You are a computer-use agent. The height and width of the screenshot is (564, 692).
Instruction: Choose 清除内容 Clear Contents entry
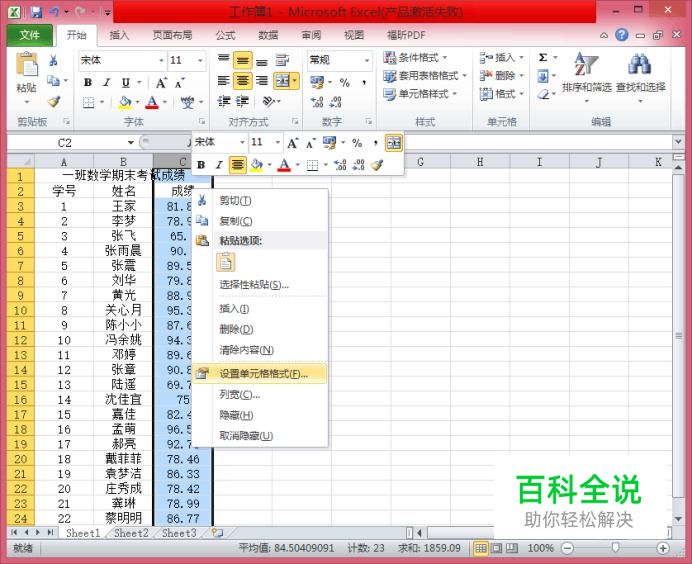[260, 350]
